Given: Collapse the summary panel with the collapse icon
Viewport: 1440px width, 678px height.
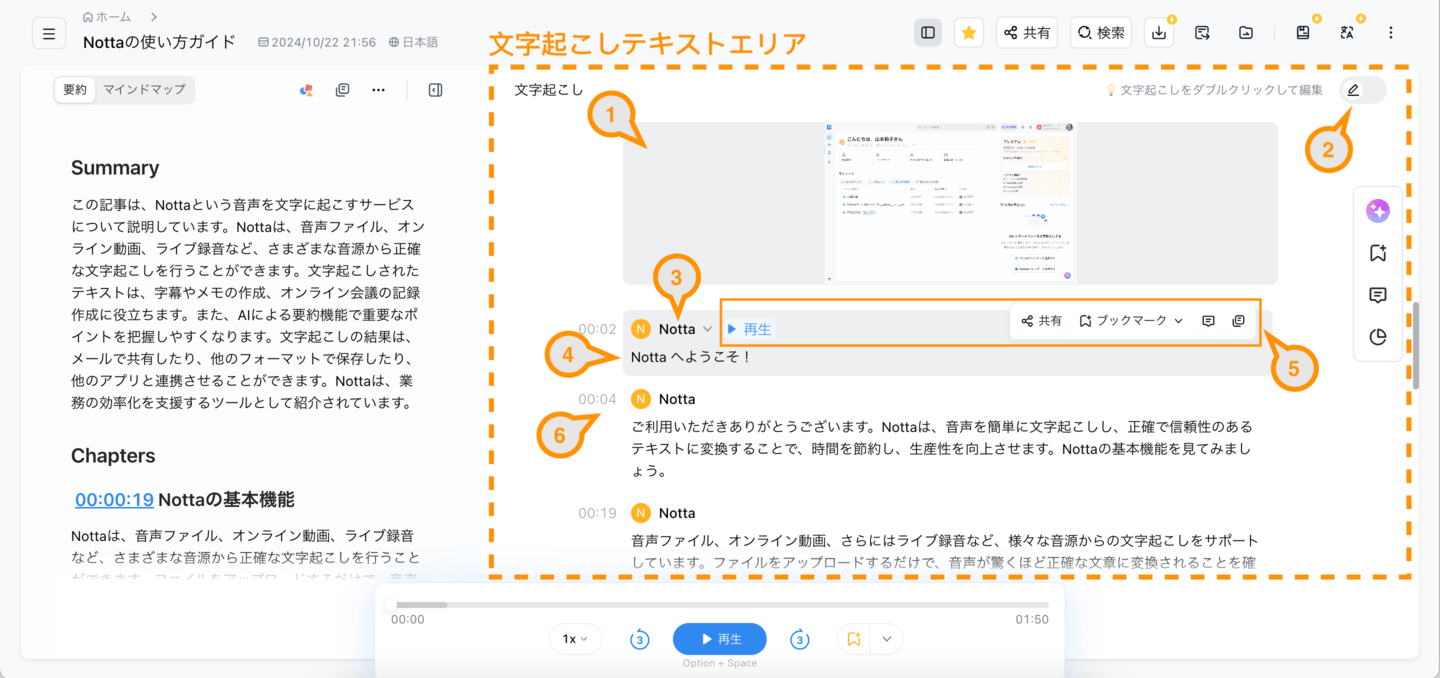Looking at the screenshot, I should [x=435, y=90].
